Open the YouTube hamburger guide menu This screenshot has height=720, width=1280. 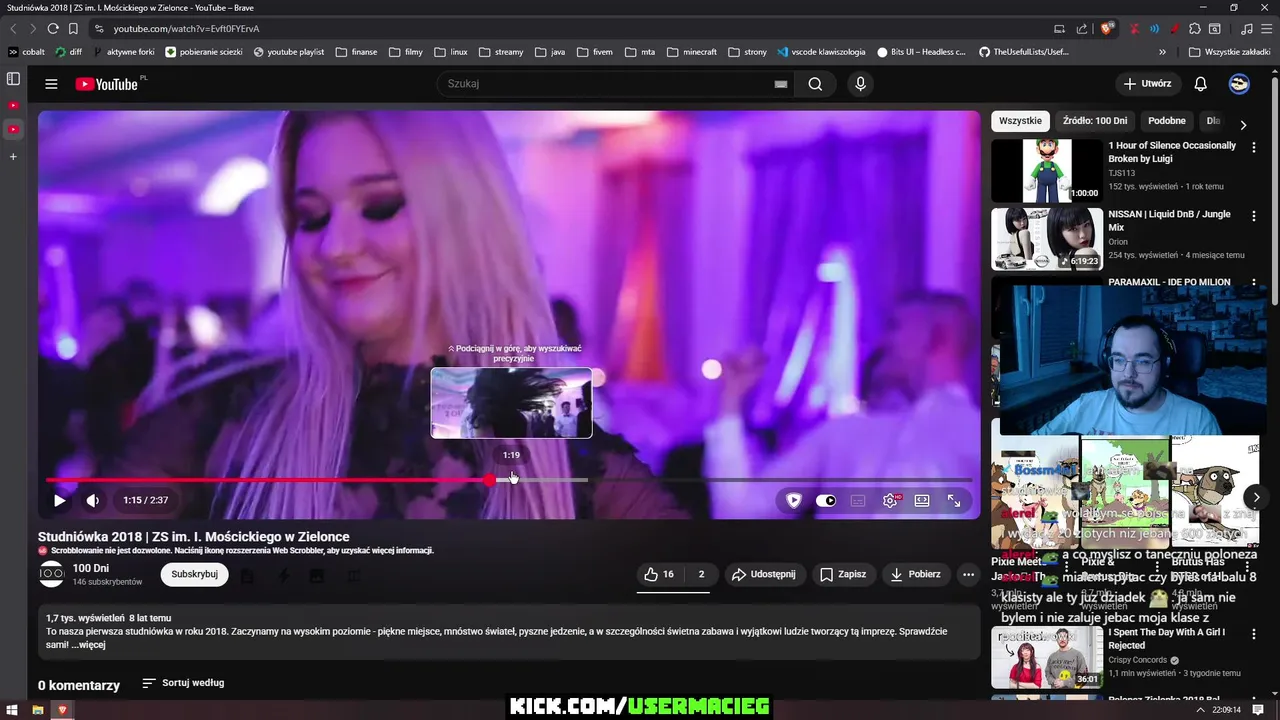(x=51, y=84)
